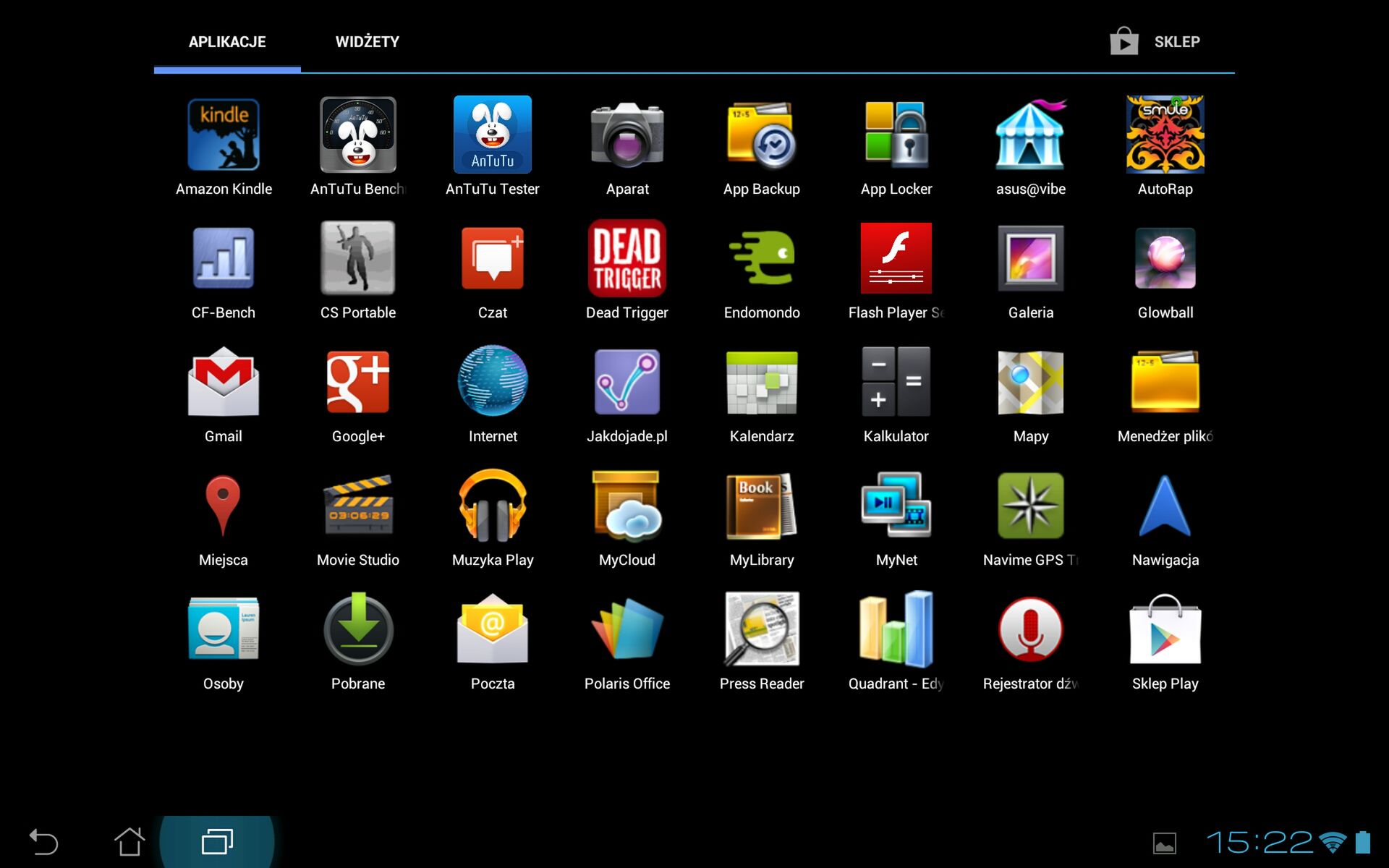
Task: Select the APLIKACJE tab
Action: click(x=227, y=42)
